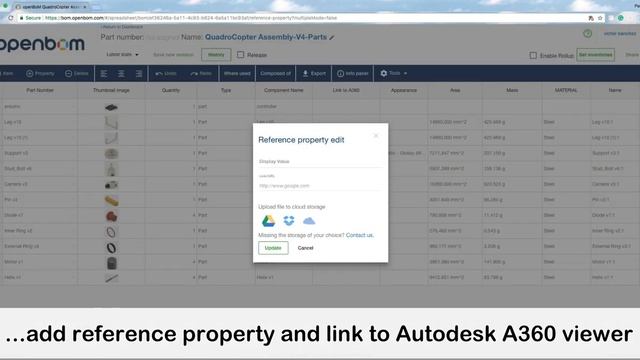Enable the Rollup checkbox

point(533,55)
